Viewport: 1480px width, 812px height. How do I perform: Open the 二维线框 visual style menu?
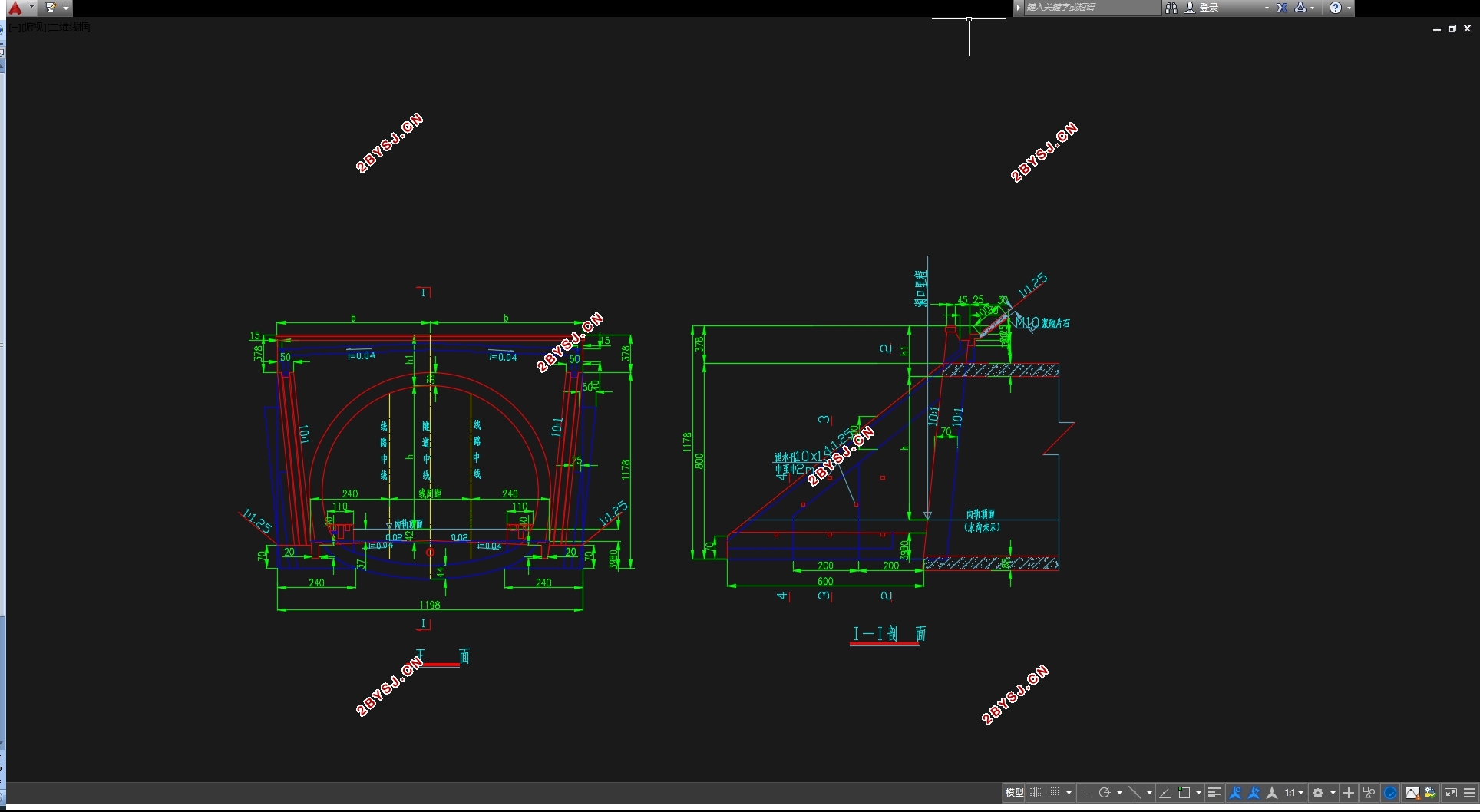click(69, 27)
